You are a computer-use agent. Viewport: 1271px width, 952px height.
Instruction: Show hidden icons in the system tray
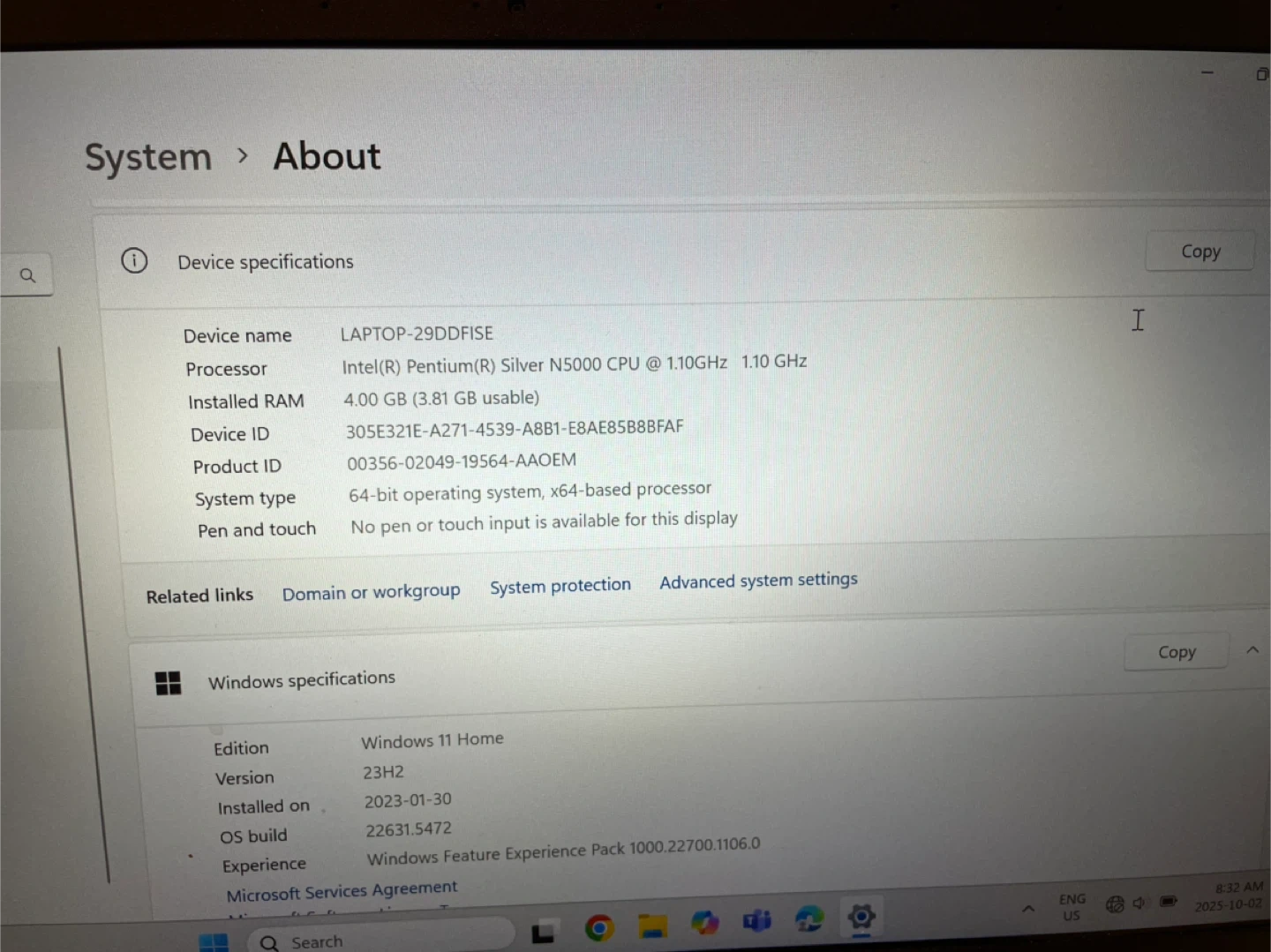1028,909
